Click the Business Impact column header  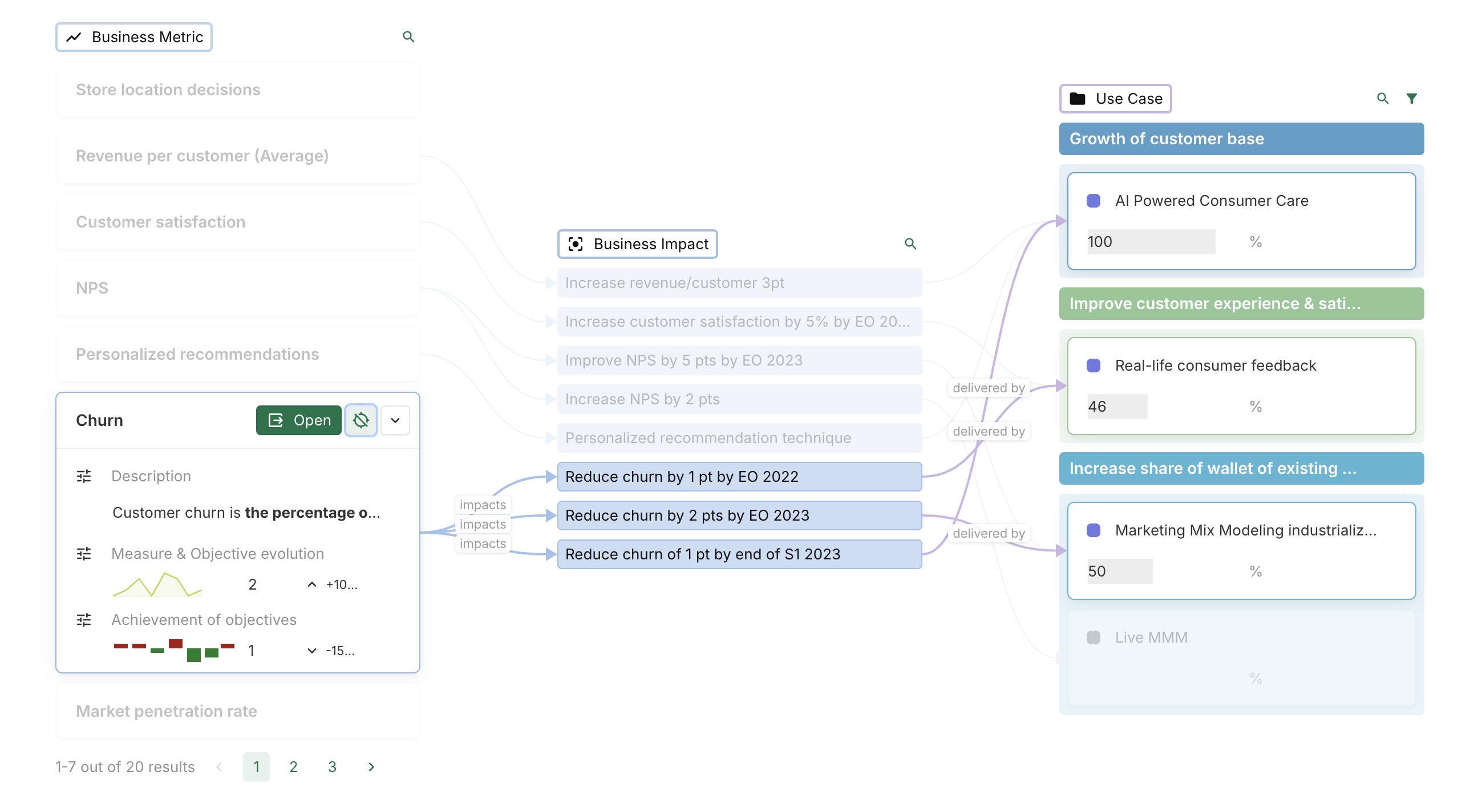pyautogui.click(x=638, y=244)
